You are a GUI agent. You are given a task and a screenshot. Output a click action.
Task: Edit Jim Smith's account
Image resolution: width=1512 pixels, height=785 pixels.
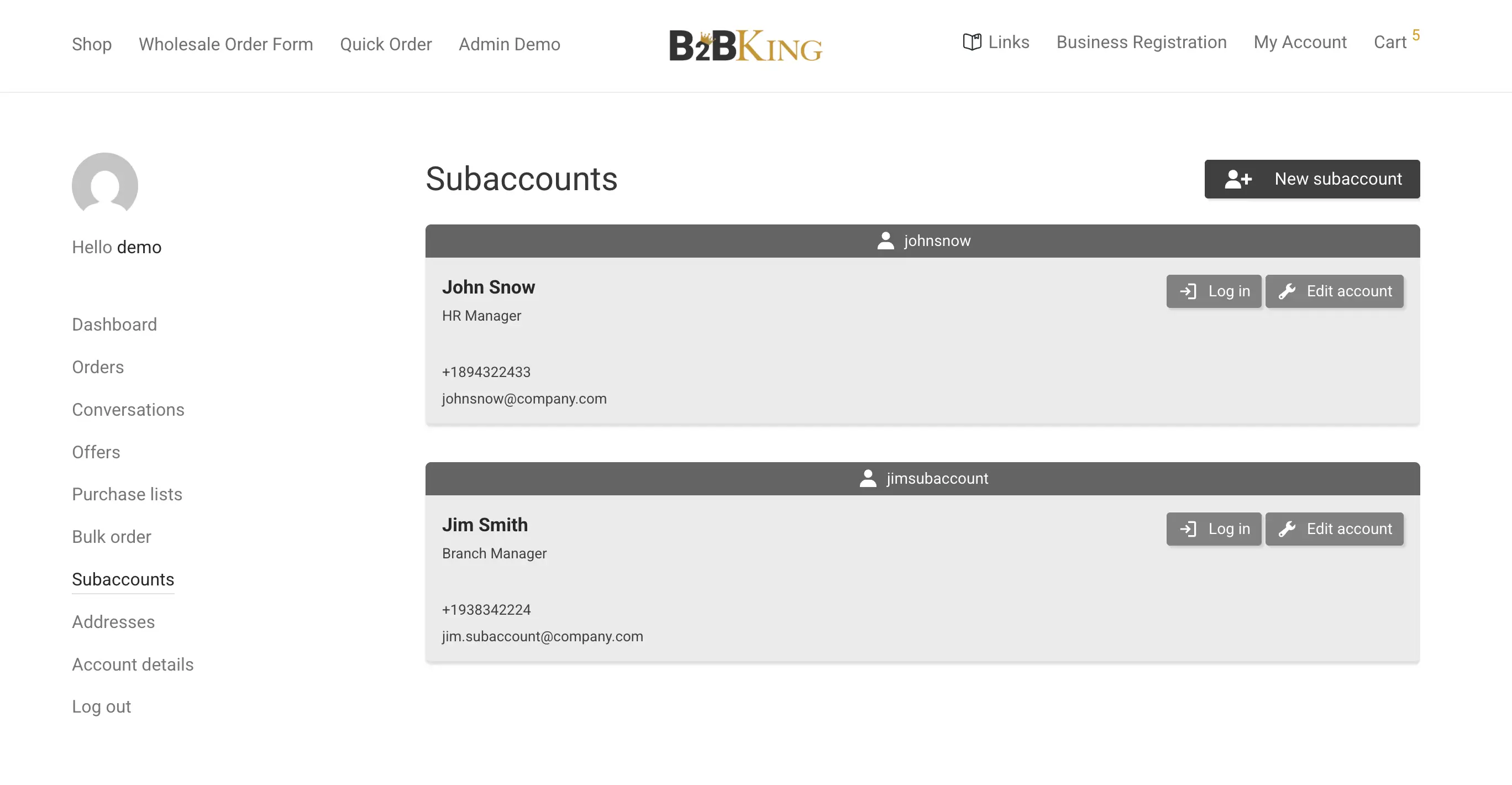click(1334, 529)
